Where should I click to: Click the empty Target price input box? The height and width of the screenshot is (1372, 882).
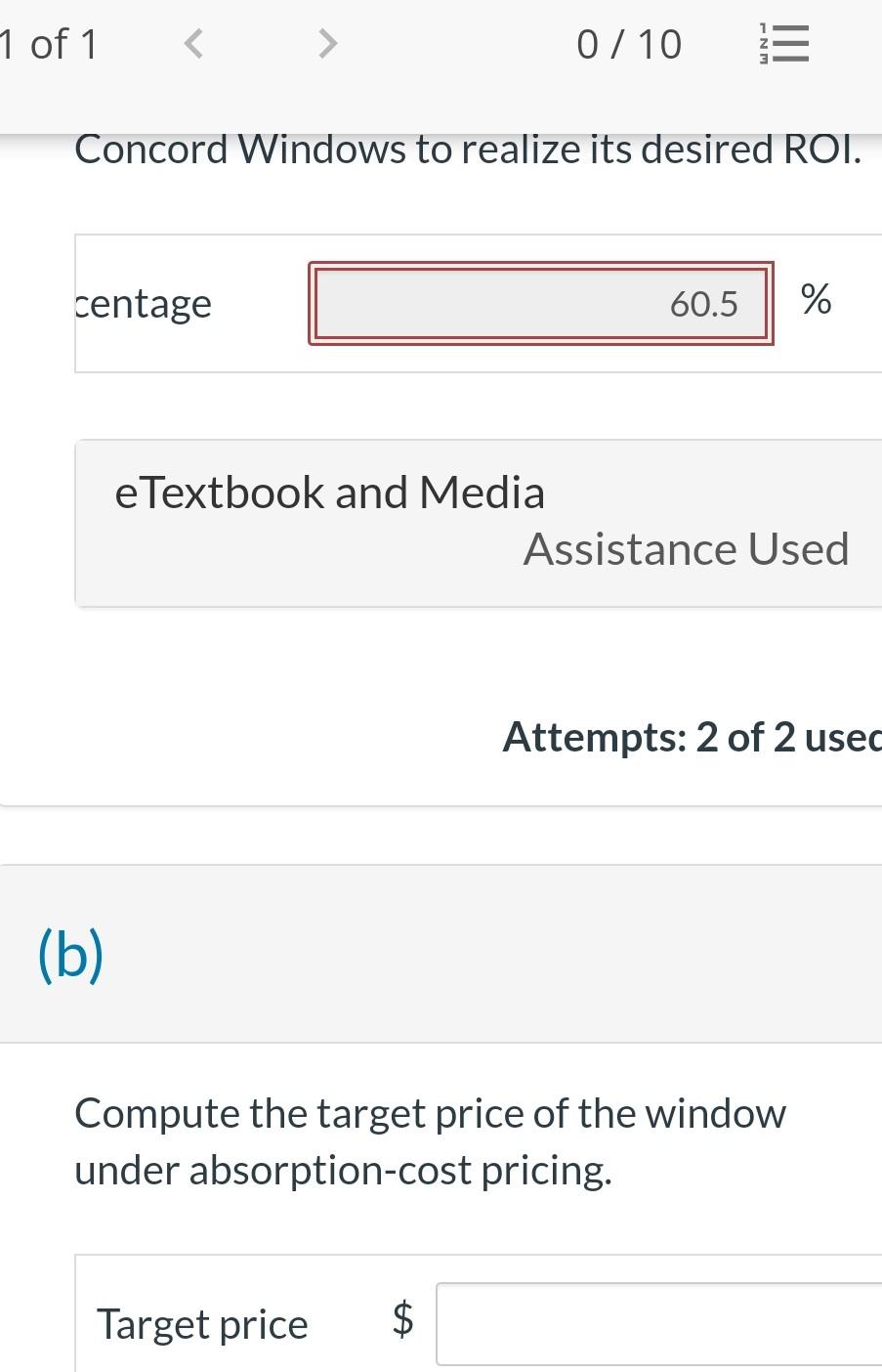click(x=664, y=1323)
